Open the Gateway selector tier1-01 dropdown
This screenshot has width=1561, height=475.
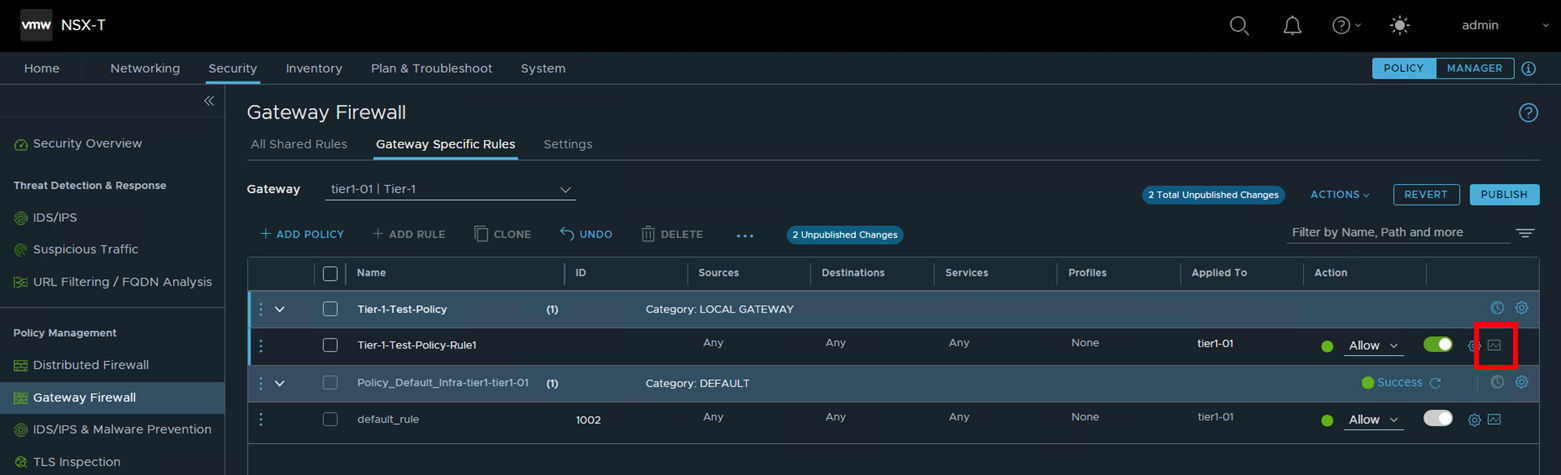point(451,190)
